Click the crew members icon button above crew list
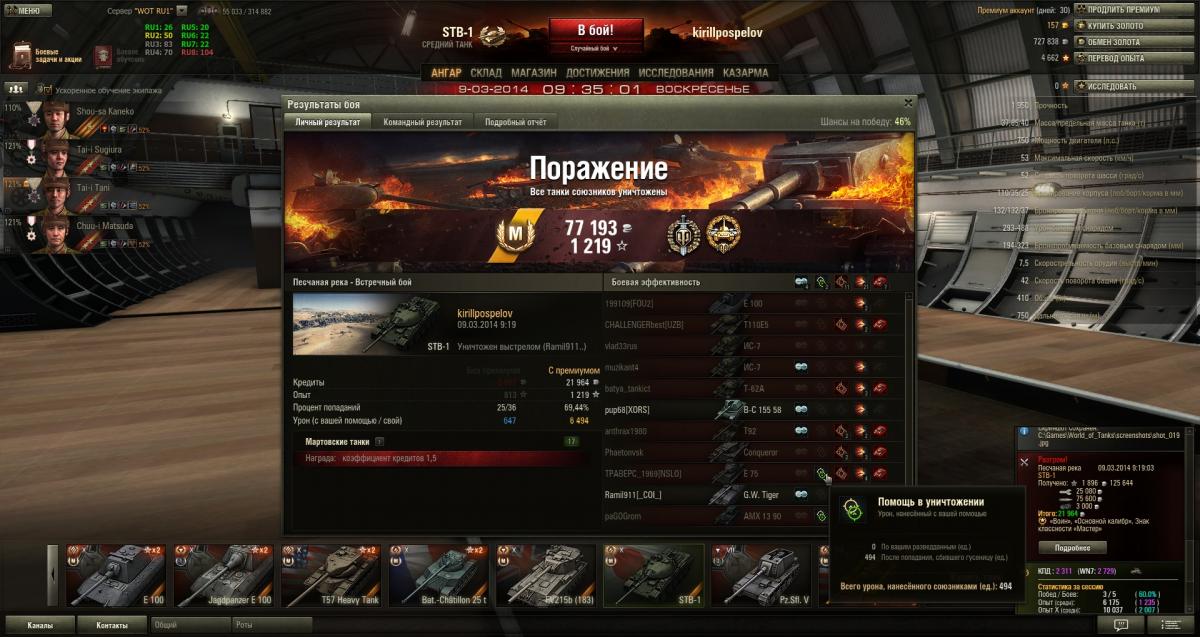 pos(15,88)
